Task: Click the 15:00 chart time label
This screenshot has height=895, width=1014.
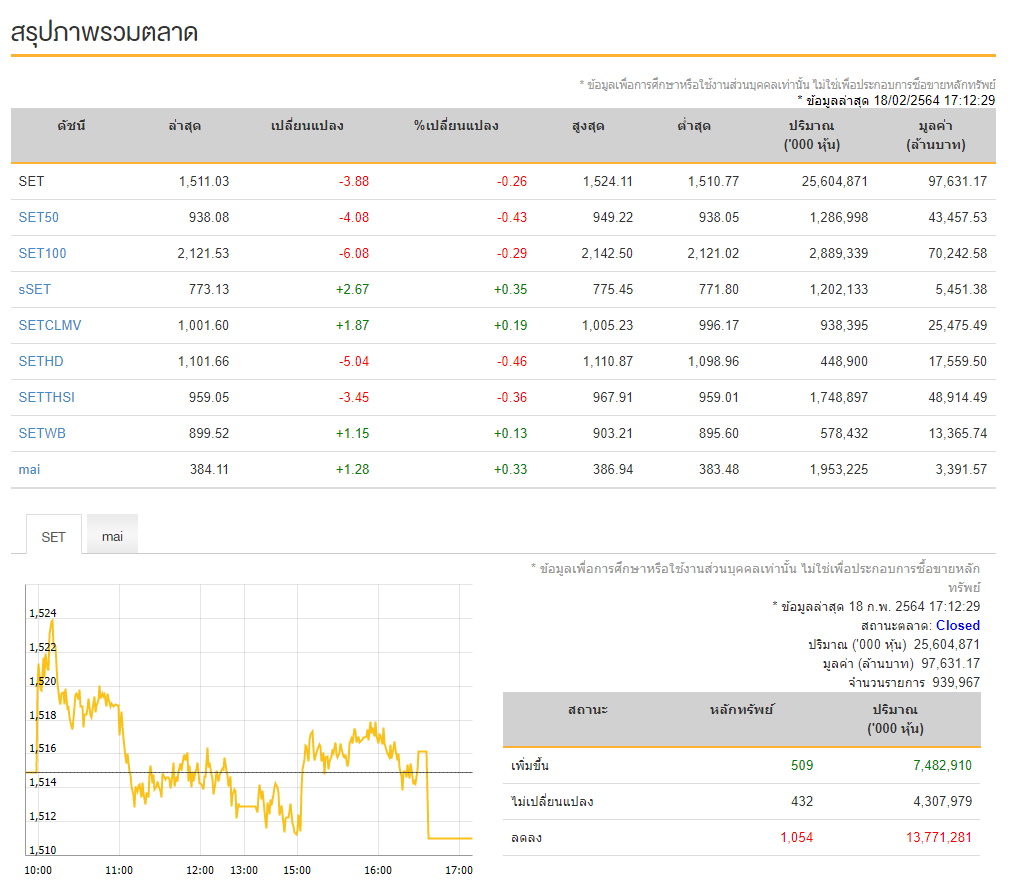Action: pos(297,870)
